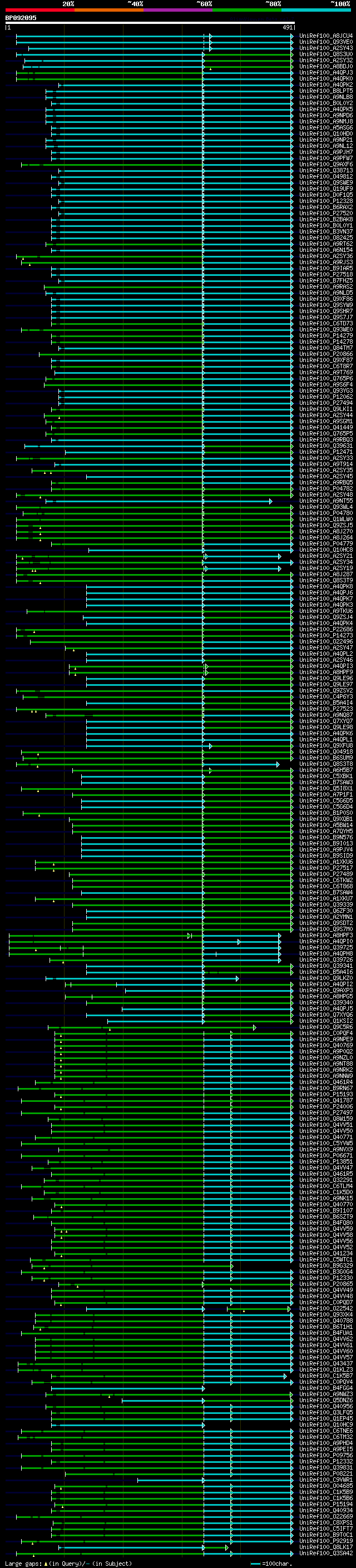The width and height of the screenshot is (356, 1568).
Task: Select the UniRef100_Q9C5R6 label
Action: point(326,1027)
